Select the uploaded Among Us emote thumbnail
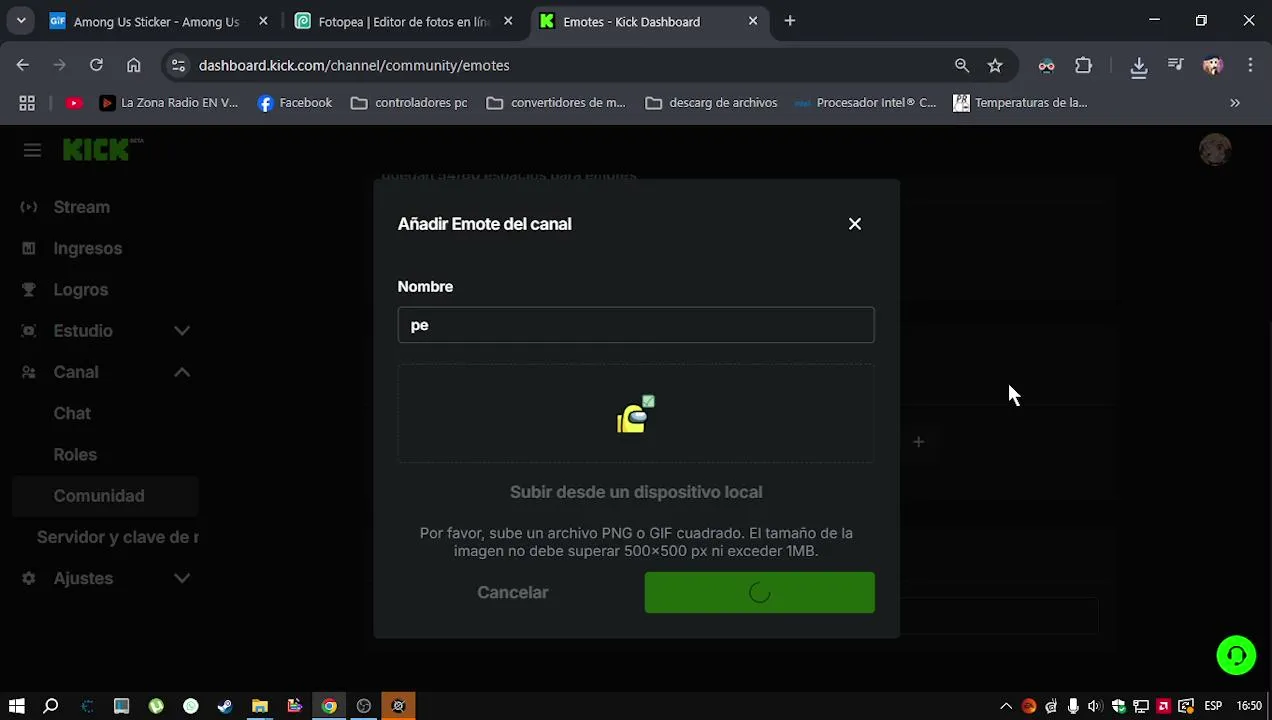Viewport: 1272px width, 720px height. (636, 414)
